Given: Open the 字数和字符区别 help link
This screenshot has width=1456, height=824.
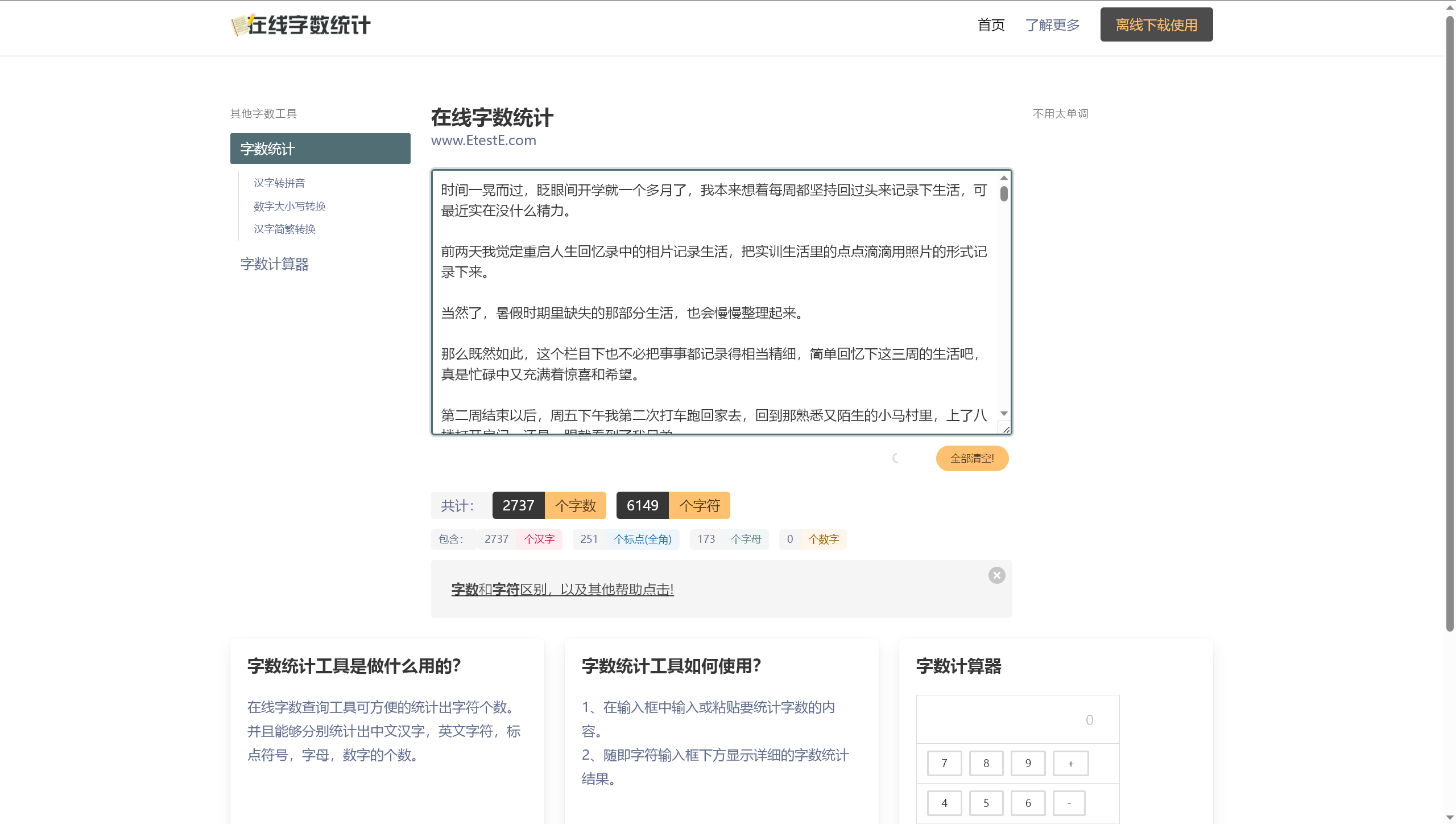Looking at the screenshot, I should [x=562, y=590].
